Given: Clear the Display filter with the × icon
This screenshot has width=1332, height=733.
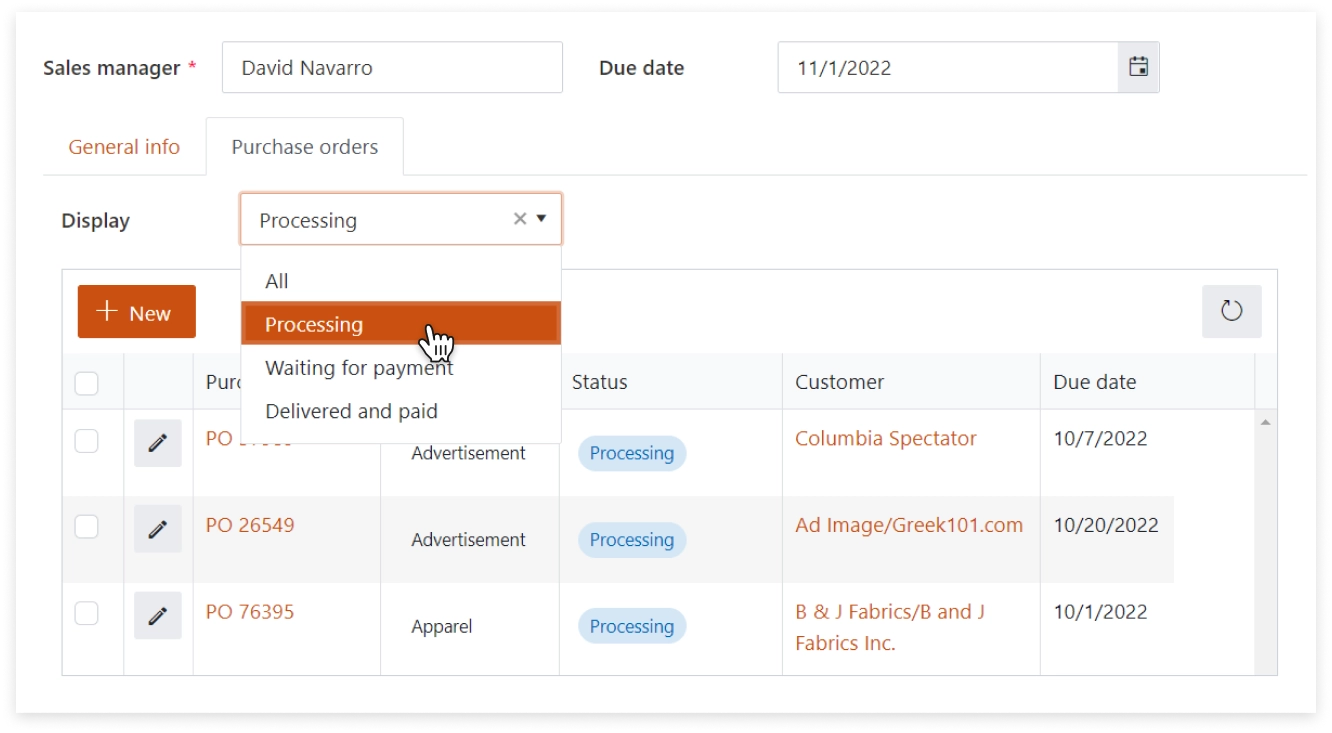Looking at the screenshot, I should (x=519, y=218).
